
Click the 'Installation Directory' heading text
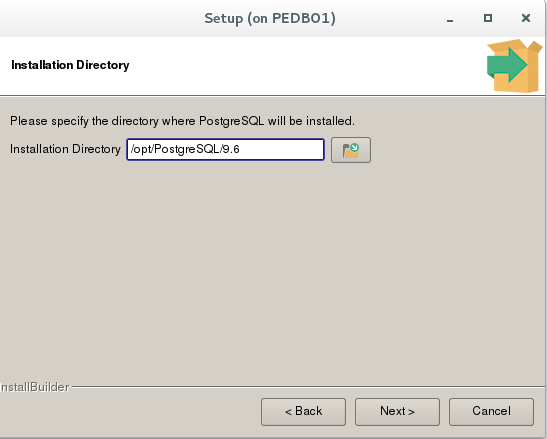tap(70, 65)
